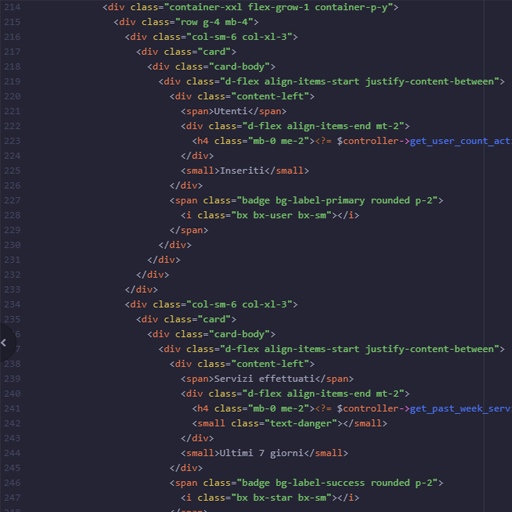Place cursor in 'Utenti' span text
Viewport: 512px width, 512px height.
231,111
